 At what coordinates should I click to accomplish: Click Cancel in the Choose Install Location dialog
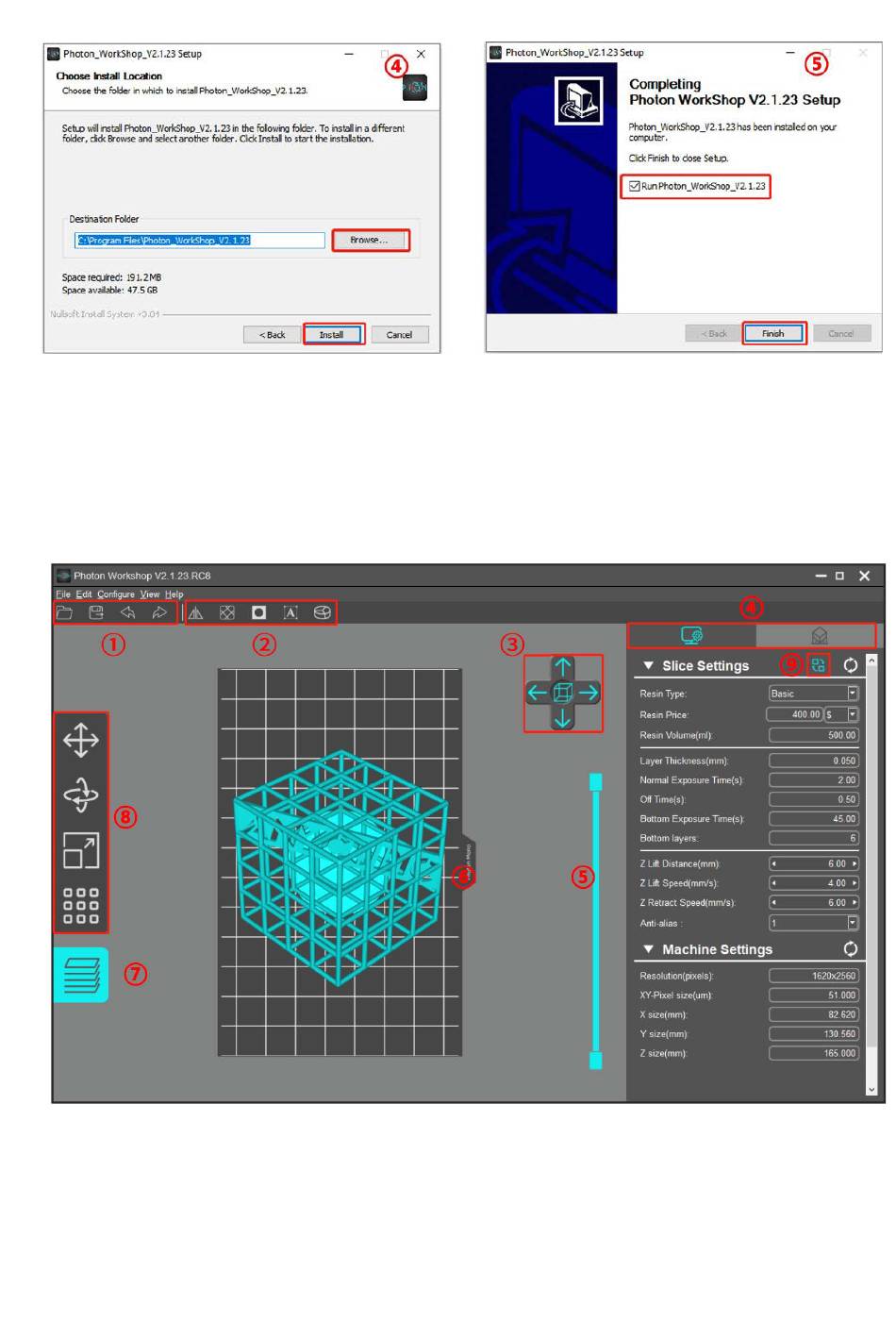399,334
